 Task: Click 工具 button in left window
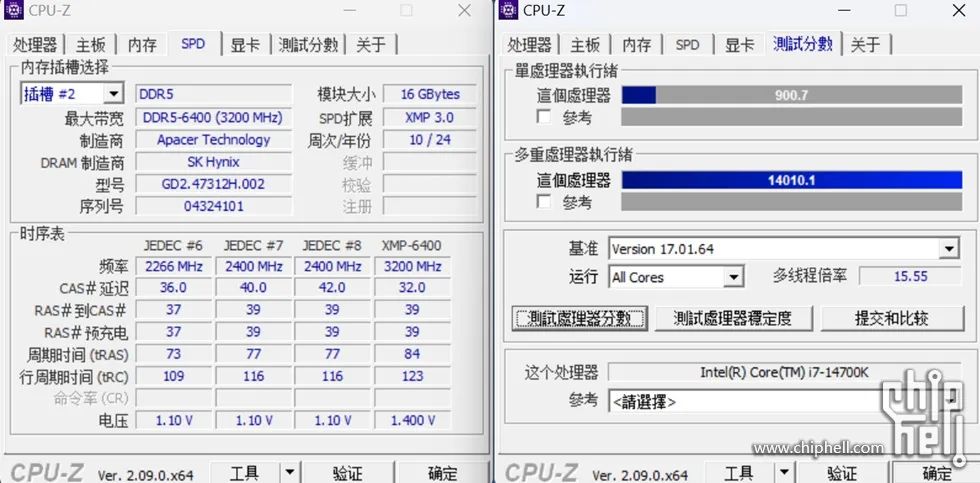[245, 473]
